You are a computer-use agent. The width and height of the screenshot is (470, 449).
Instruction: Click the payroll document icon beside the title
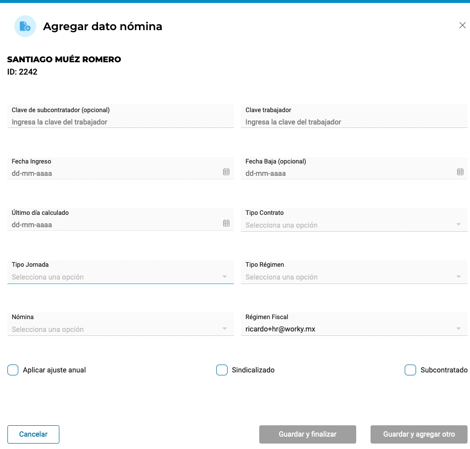25,26
